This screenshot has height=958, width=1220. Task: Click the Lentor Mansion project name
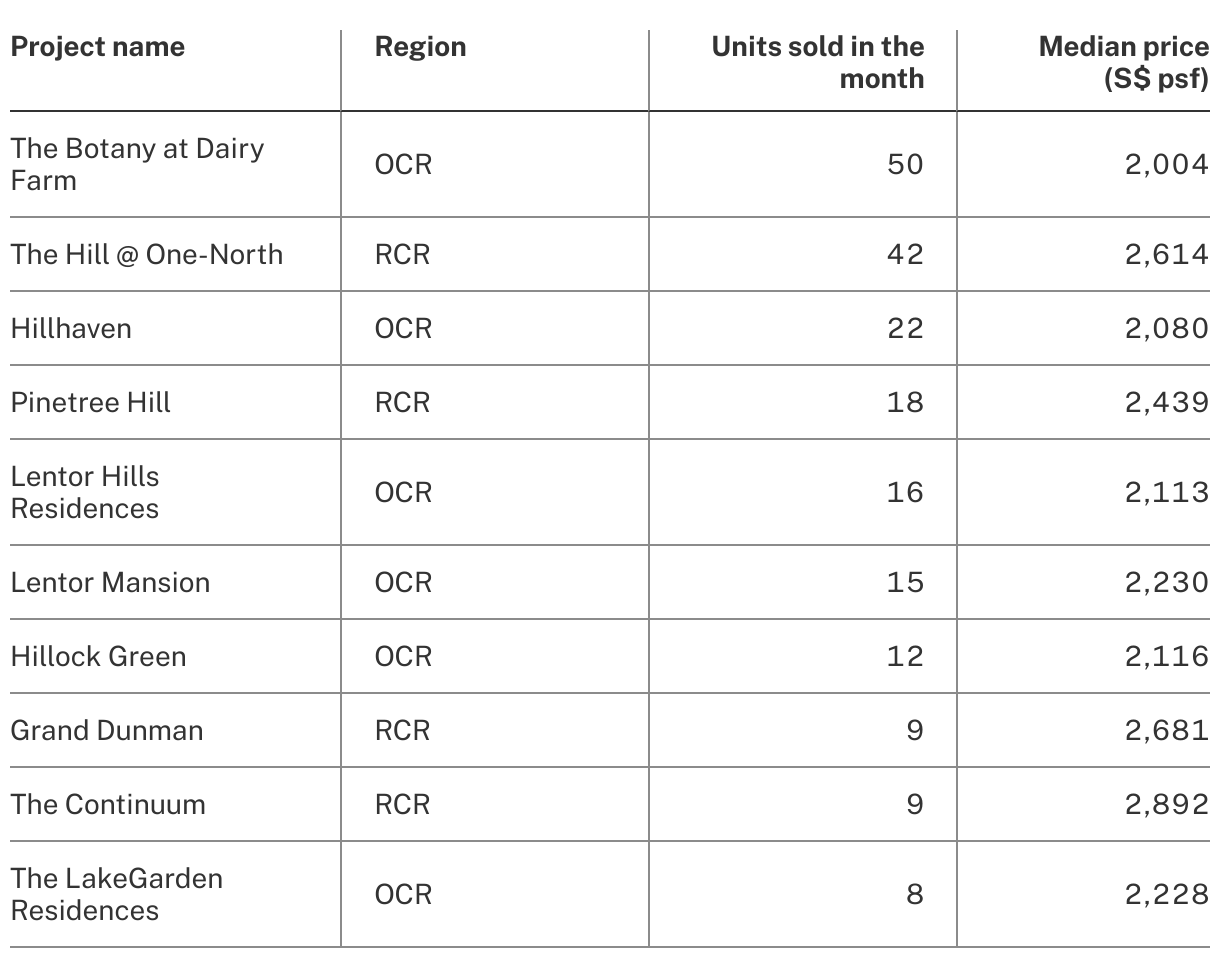pyautogui.click(x=110, y=582)
